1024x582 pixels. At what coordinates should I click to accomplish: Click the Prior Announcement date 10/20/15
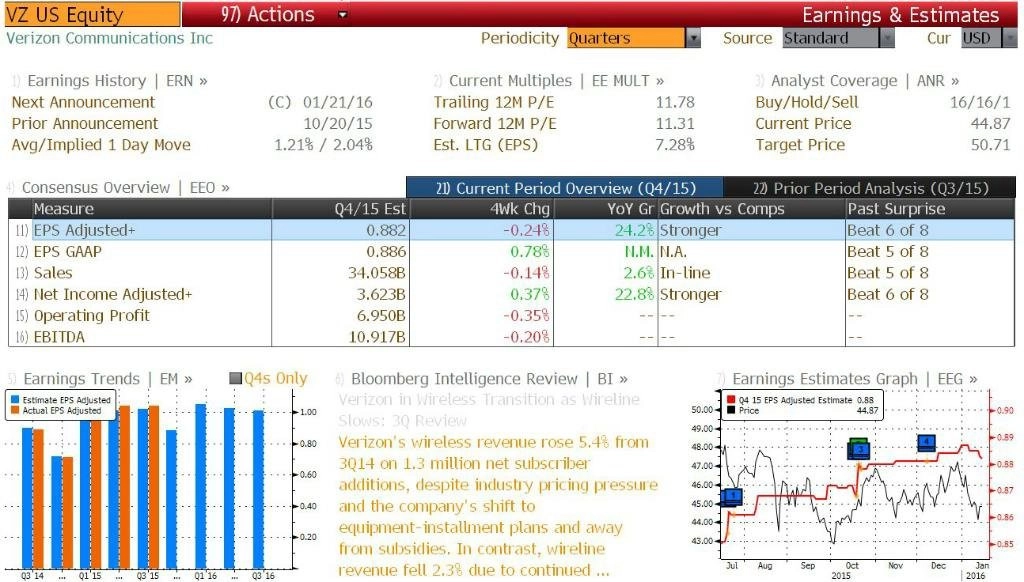click(338, 124)
